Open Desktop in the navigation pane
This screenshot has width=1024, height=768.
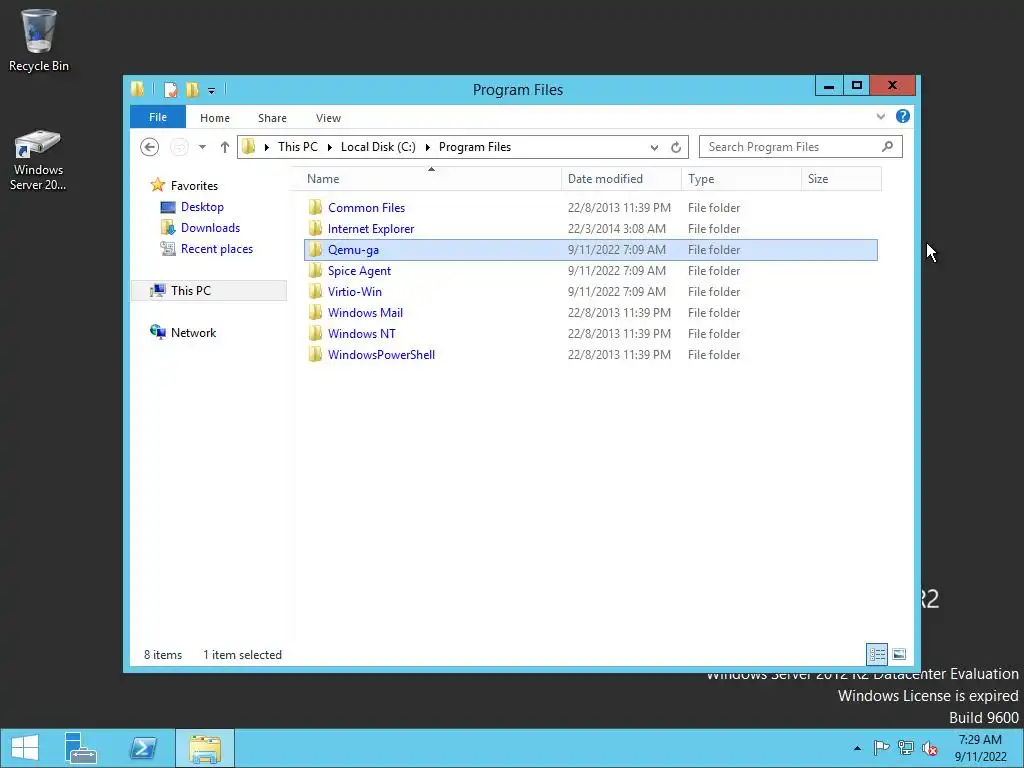click(202, 207)
